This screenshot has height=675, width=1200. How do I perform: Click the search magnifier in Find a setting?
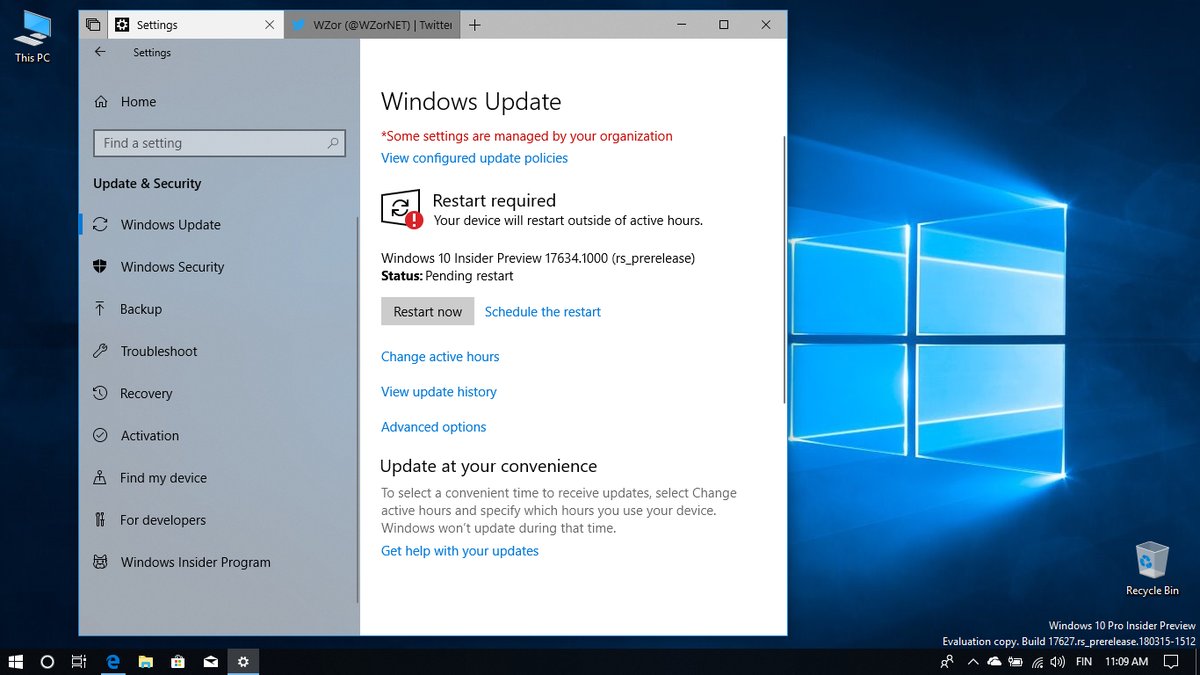pos(333,143)
